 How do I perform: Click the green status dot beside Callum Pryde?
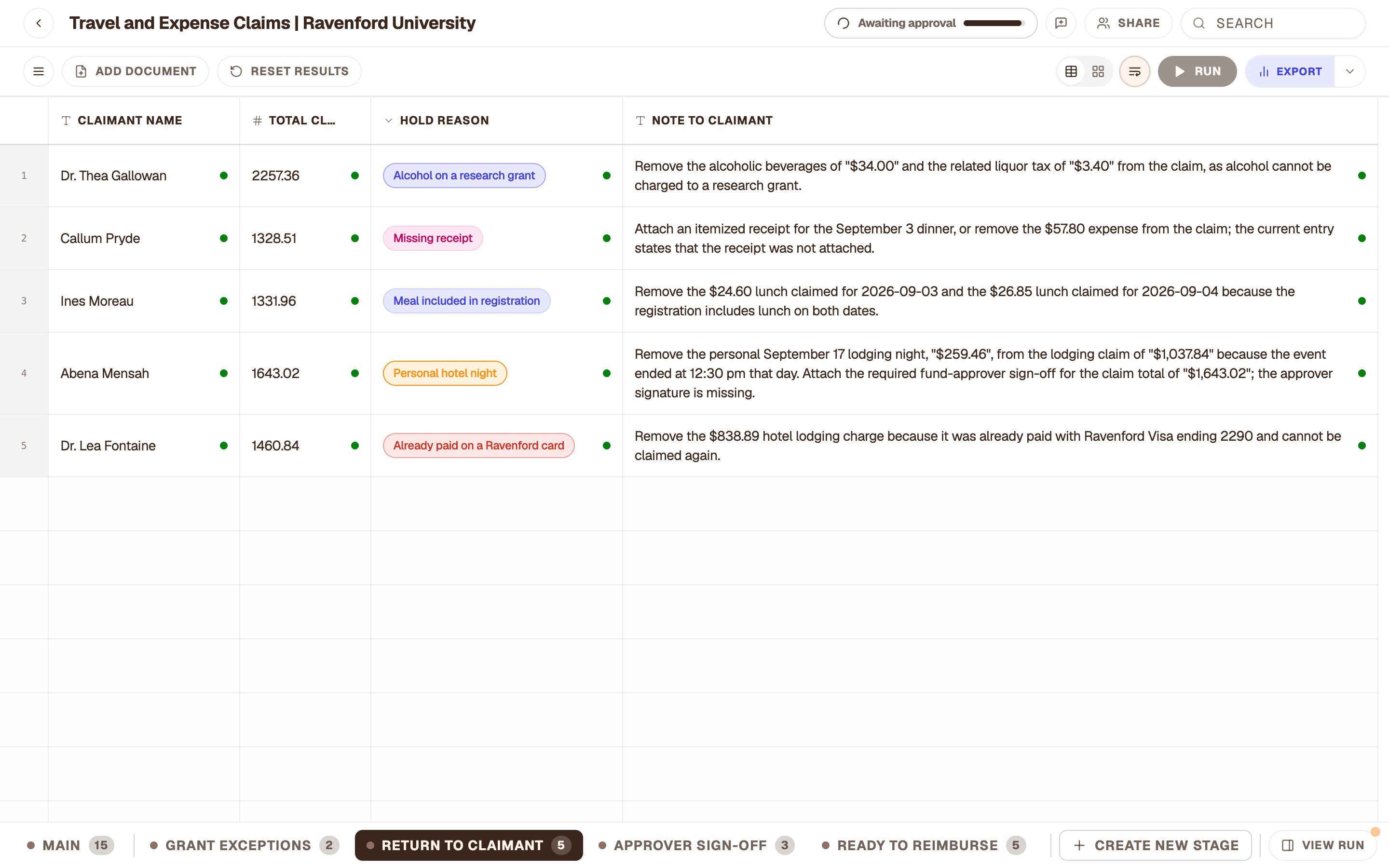pyautogui.click(x=224, y=238)
